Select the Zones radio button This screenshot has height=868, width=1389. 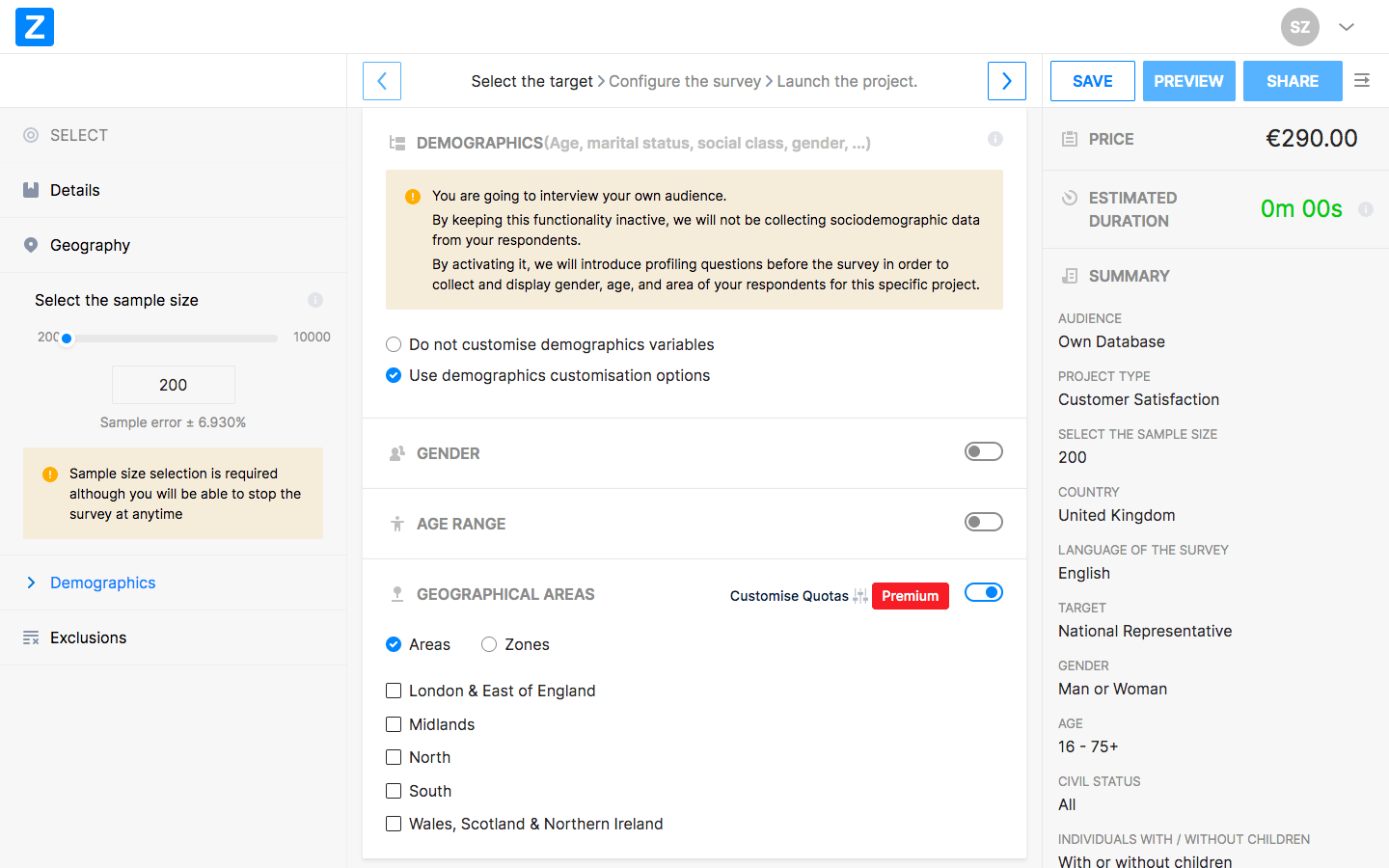click(489, 644)
